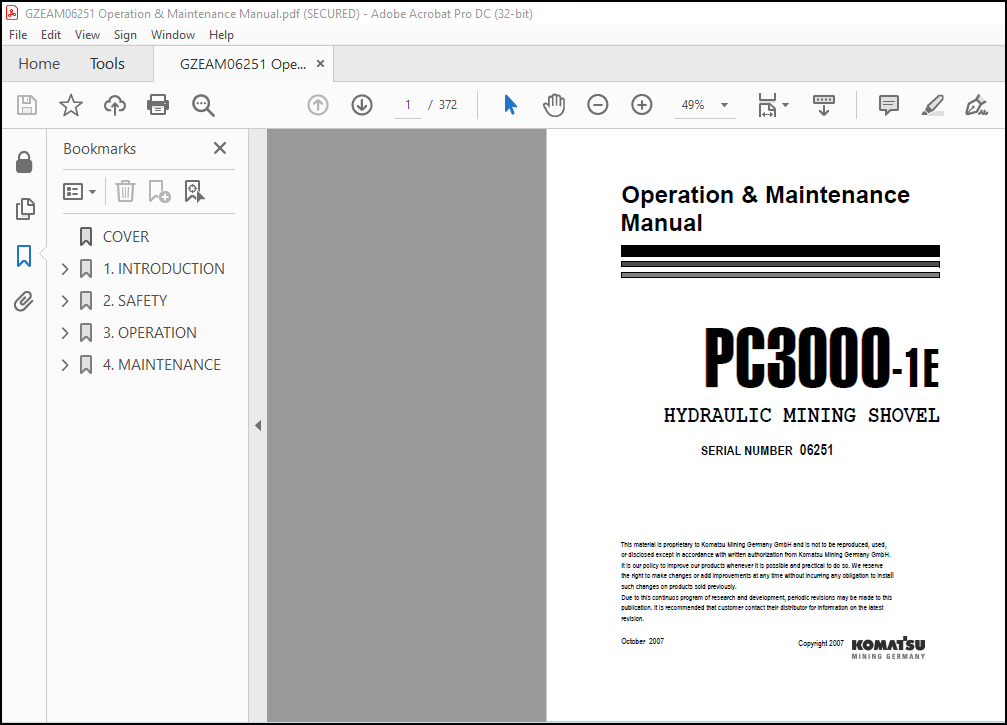The height and width of the screenshot is (725, 1007).
Task: Open the Sign menu
Action: (x=125, y=35)
